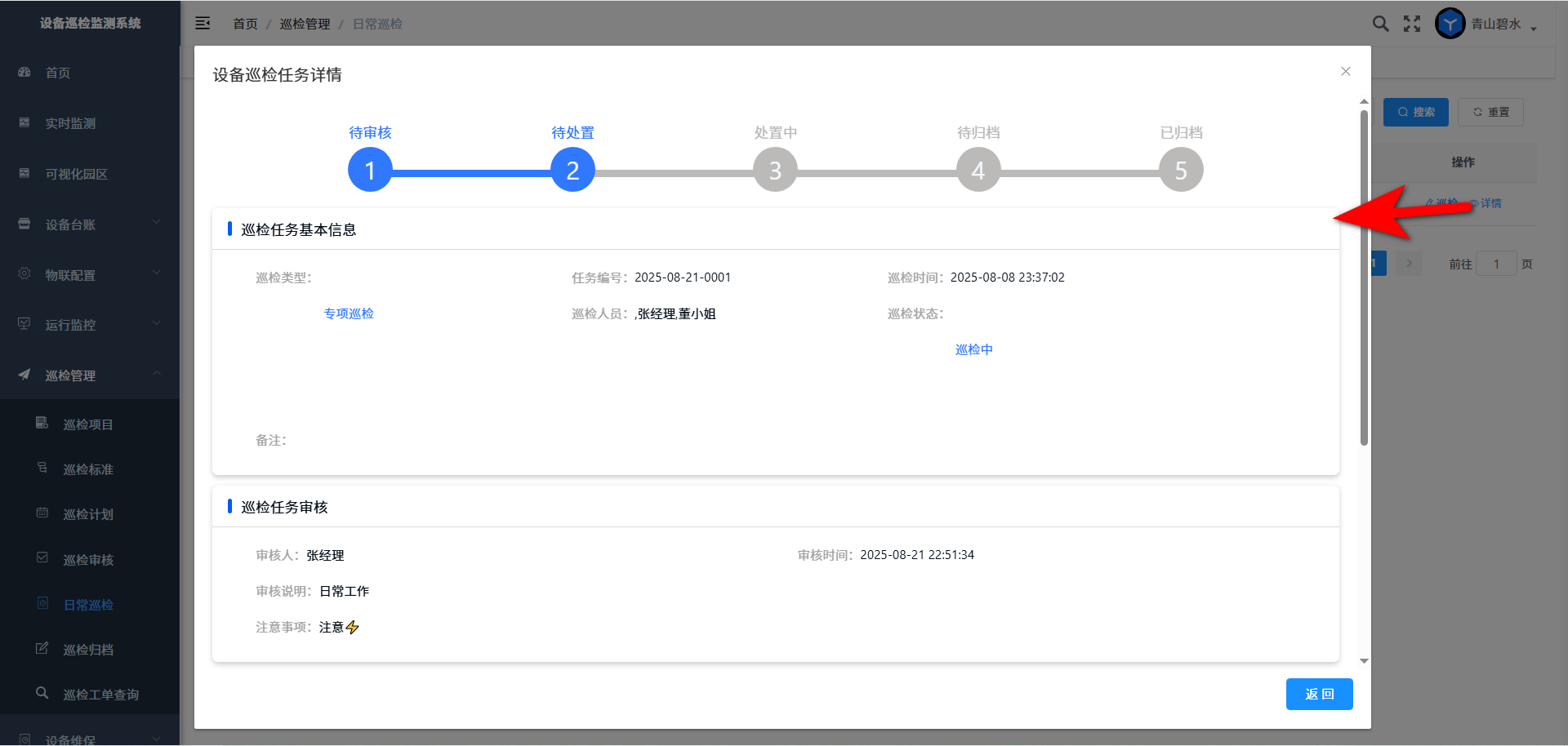Click the 首页 breadcrumb link

245,24
